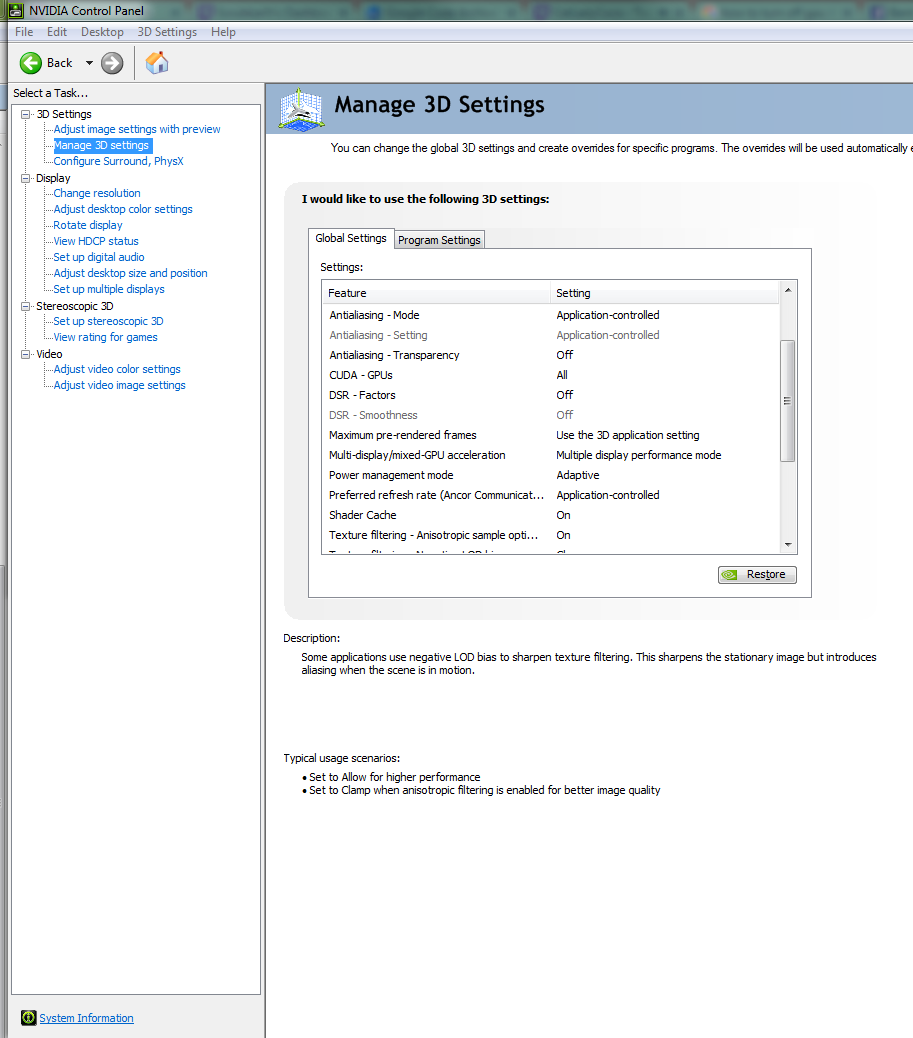Click the Restore button
Viewport: 913px width, 1038px height.
tap(757, 575)
